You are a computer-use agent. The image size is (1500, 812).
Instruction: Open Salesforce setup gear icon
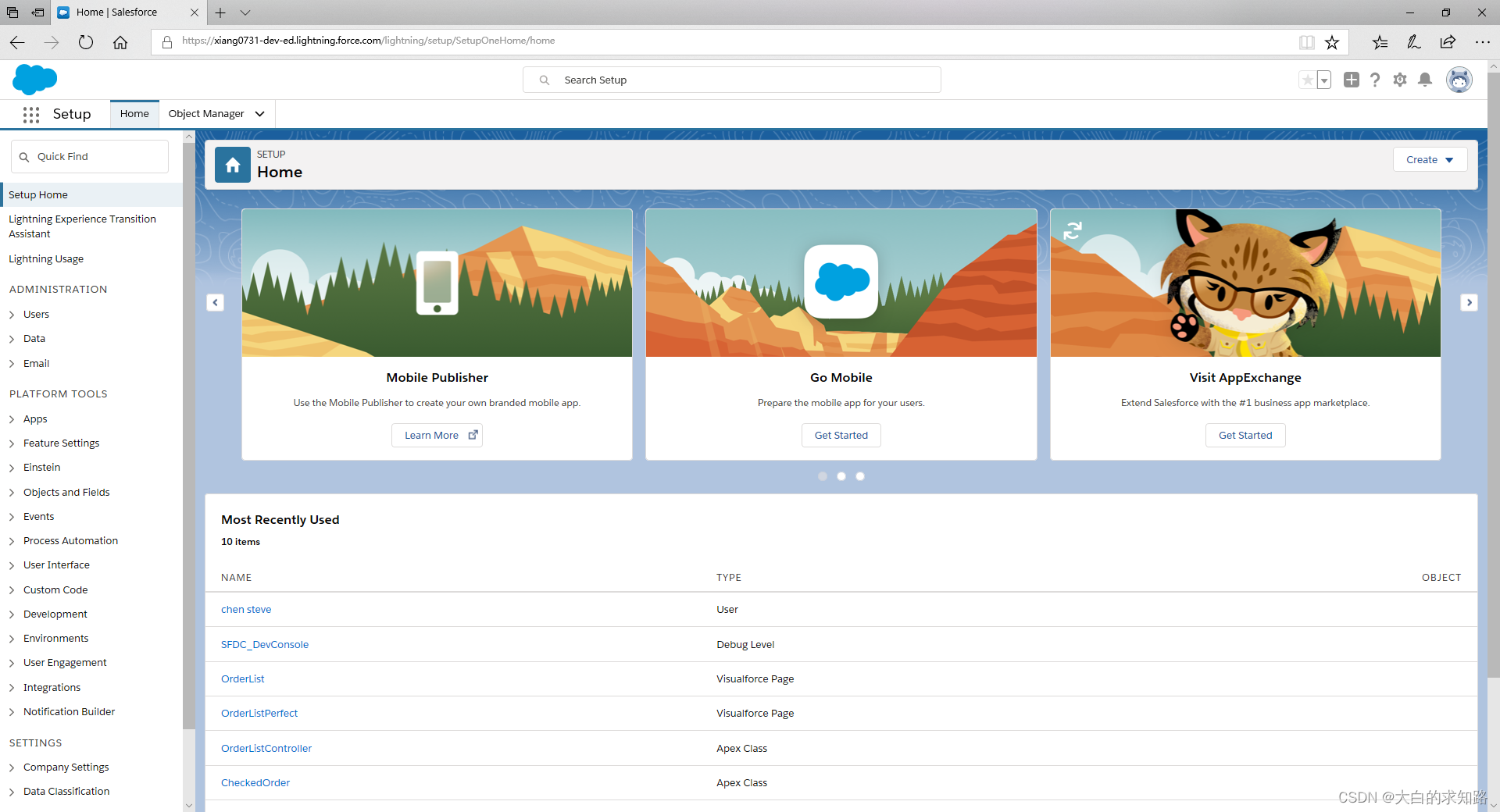pyautogui.click(x=1400, y=79)
